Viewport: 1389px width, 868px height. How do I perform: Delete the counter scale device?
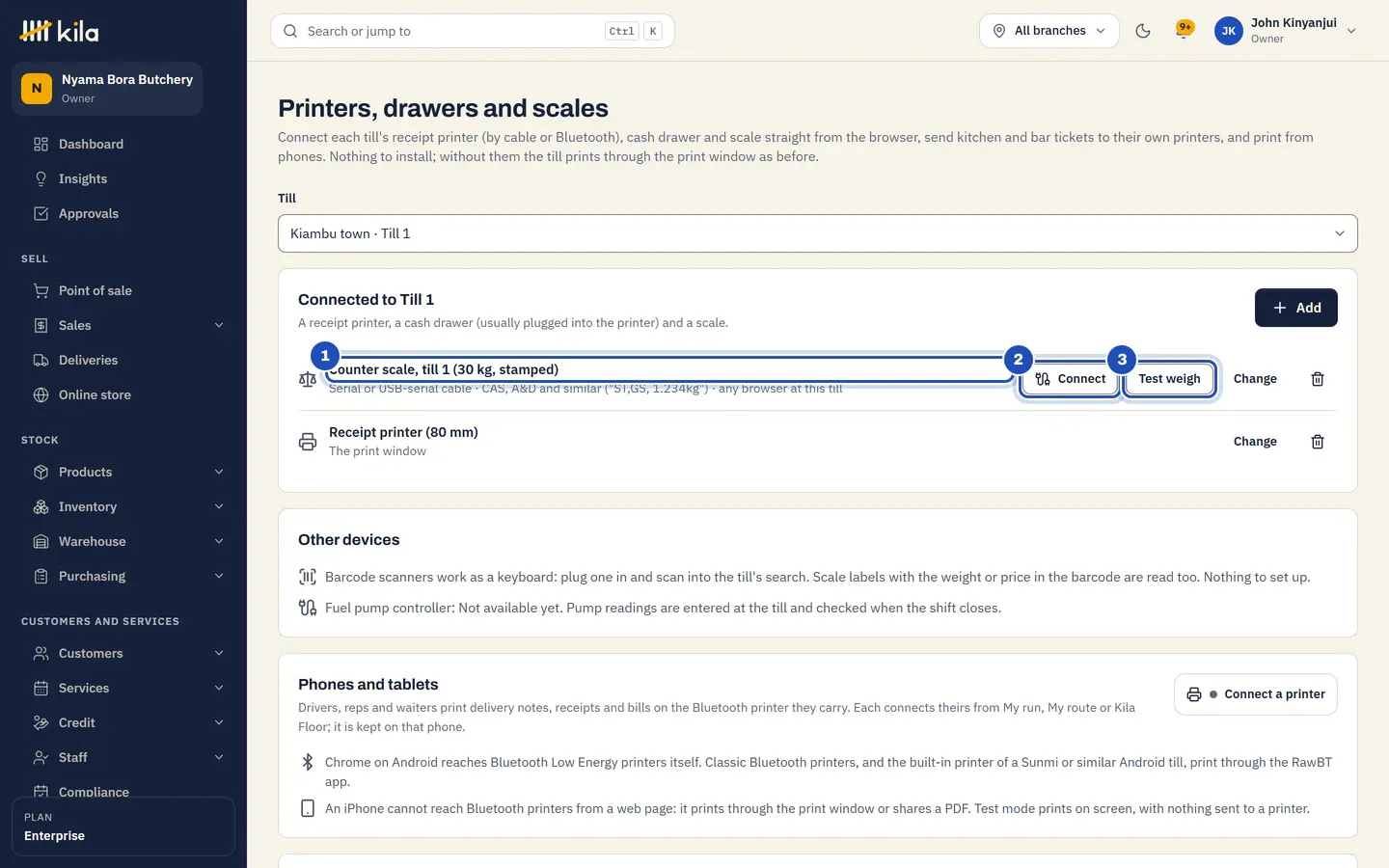click(1318, 379)
